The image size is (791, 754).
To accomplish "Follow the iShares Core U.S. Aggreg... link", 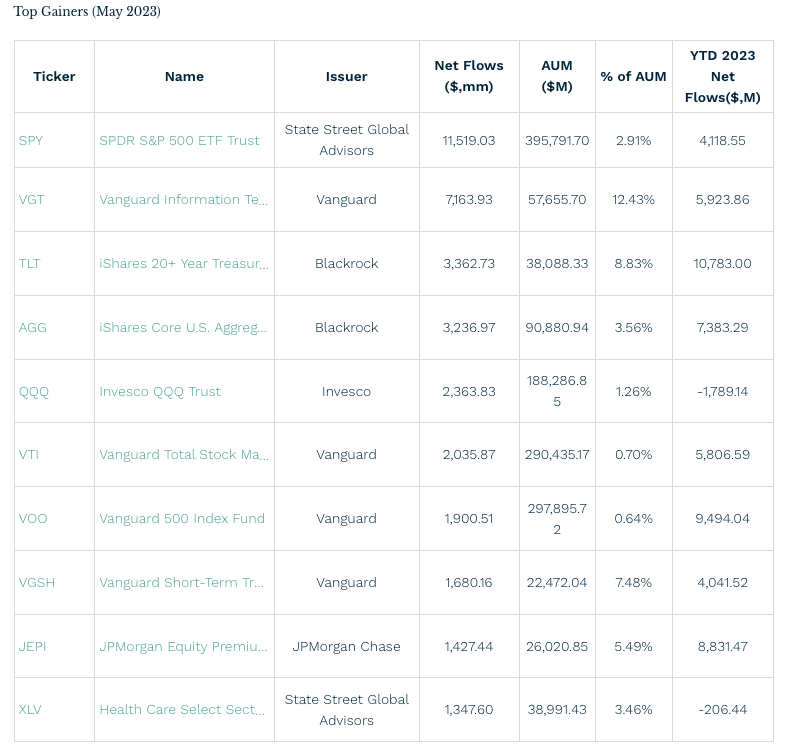I will [x=183, y=328].
